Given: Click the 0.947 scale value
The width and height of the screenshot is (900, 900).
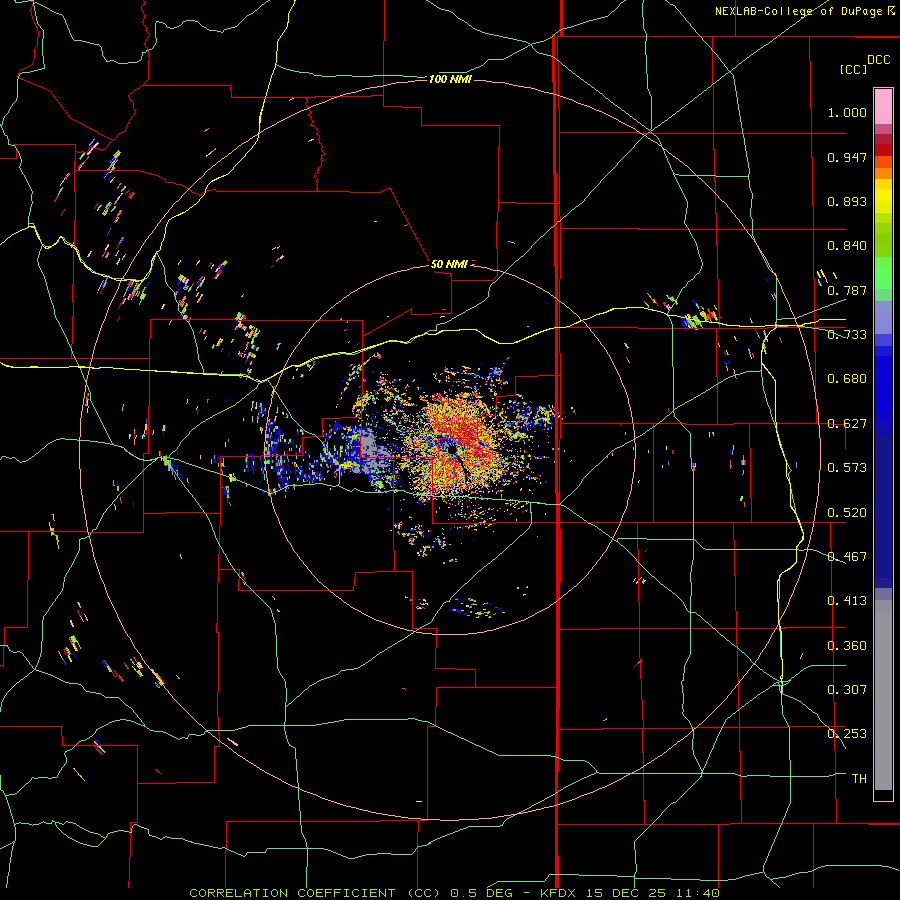Looking at the screenshot, I should pos(847,157).
